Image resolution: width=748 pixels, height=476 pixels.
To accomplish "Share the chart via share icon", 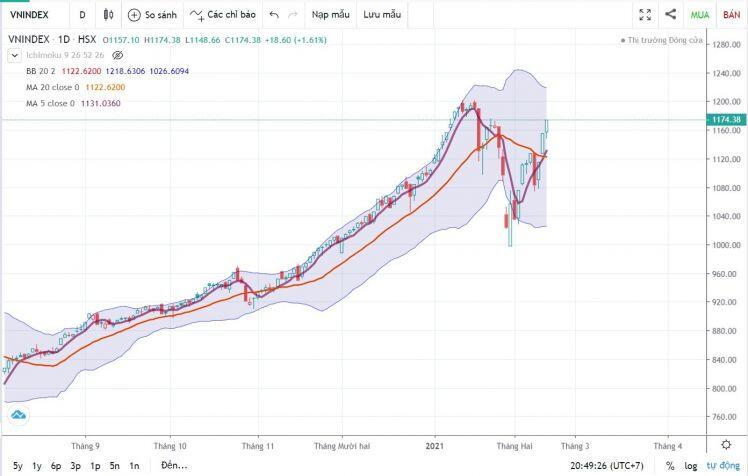I will [670, 14].
